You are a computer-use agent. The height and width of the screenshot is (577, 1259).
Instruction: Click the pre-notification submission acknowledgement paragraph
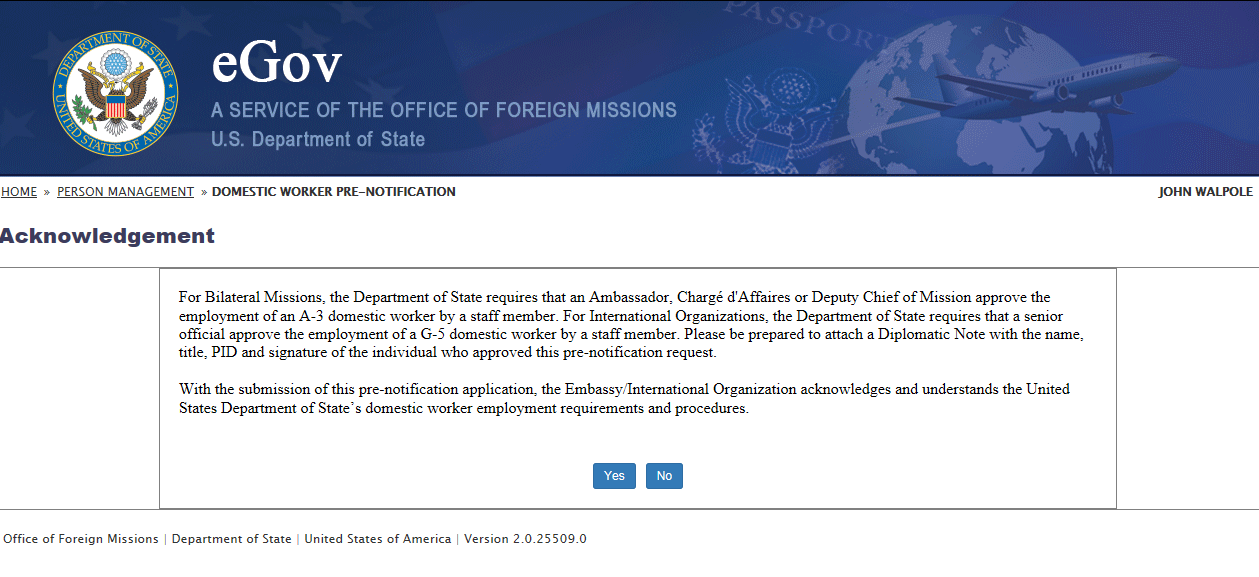tap(624, 398)
